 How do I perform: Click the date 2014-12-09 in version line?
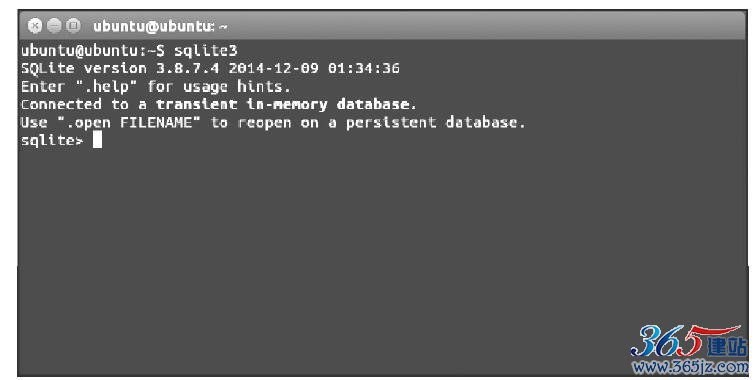click(273, 68)
